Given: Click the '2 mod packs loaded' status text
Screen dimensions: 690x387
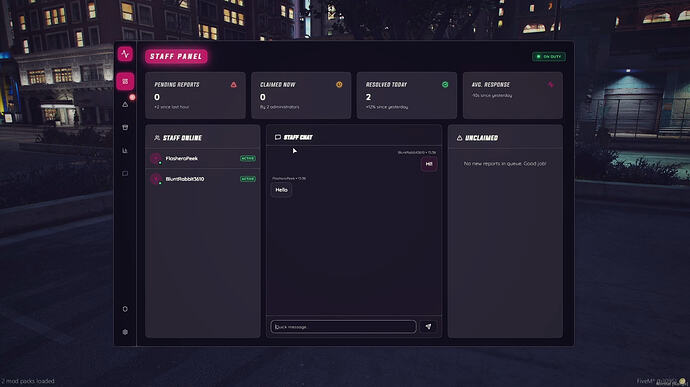Looking at the screenshot, I should click(x=28, y=381).
